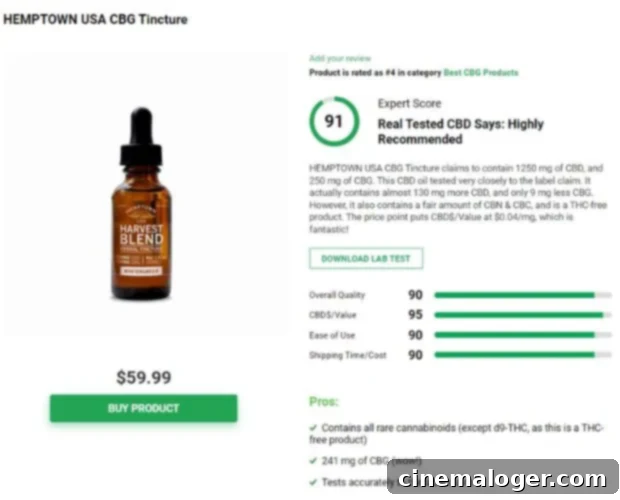Click the Ease of Use rating bar

[523, 335]
